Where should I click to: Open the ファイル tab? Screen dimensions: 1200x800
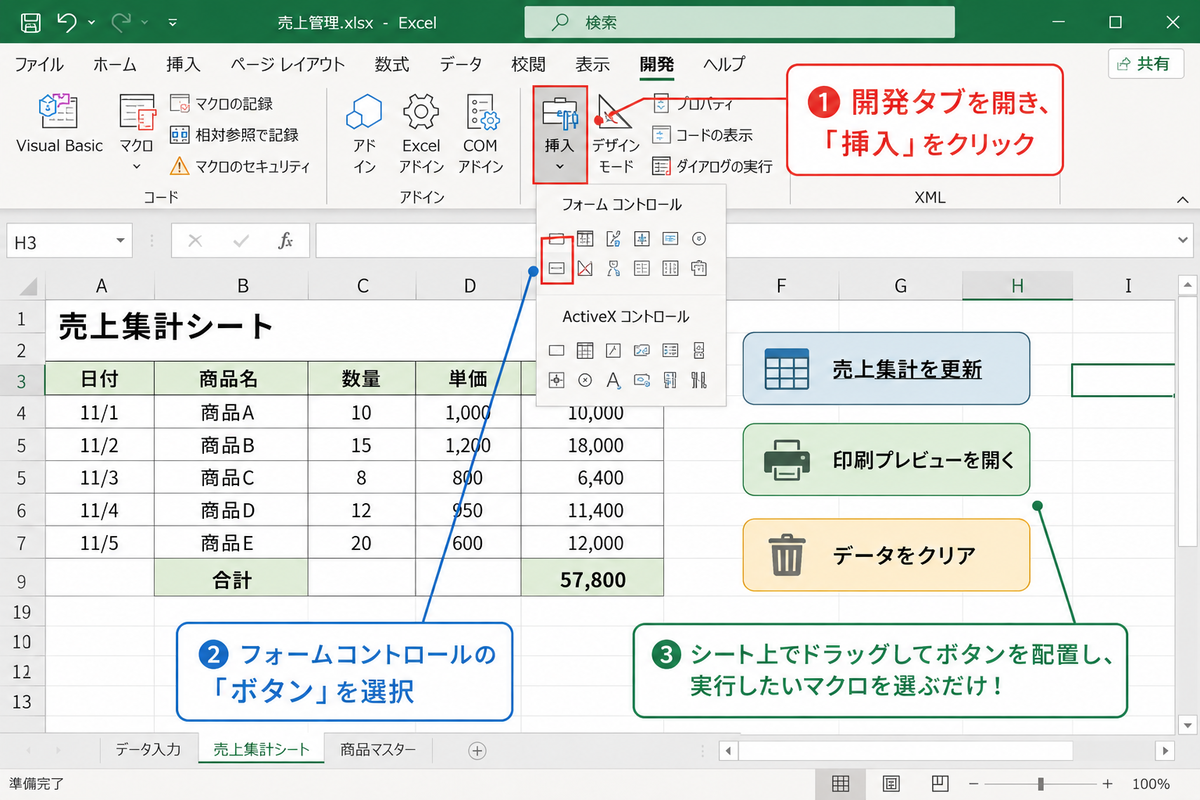point(39,64)
